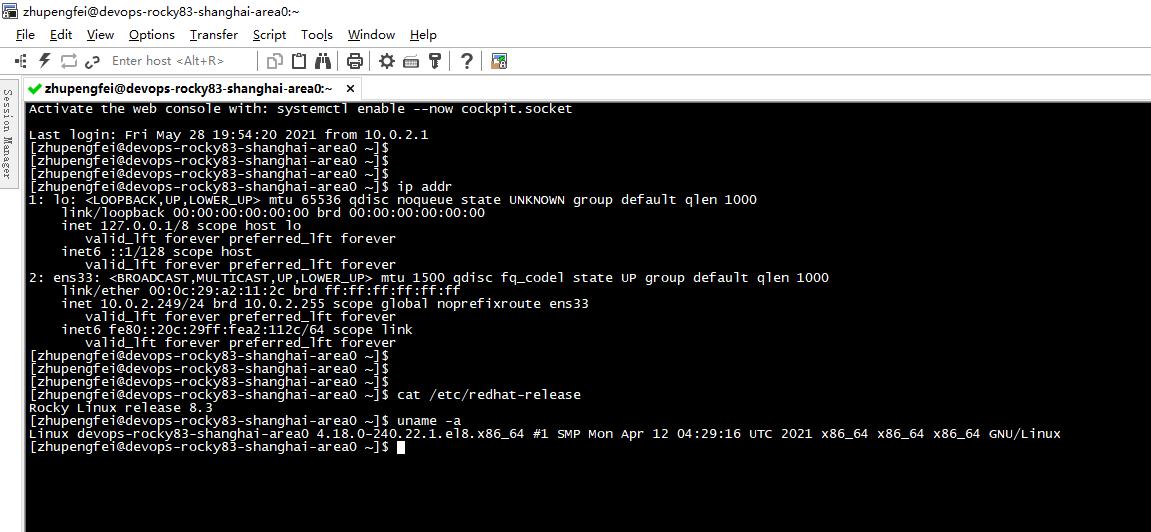
Task: Click the '2: ens33:' interface line
Action: pyautogui.click(x=429, y=277)
